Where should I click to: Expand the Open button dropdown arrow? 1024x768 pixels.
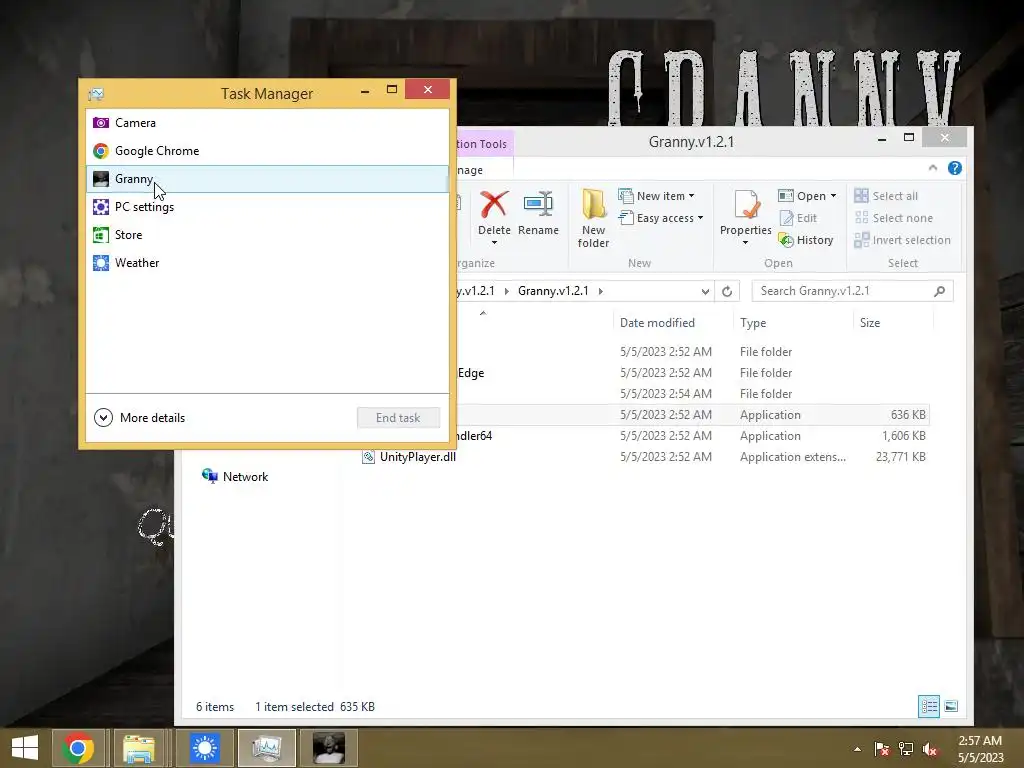(833, 196)
